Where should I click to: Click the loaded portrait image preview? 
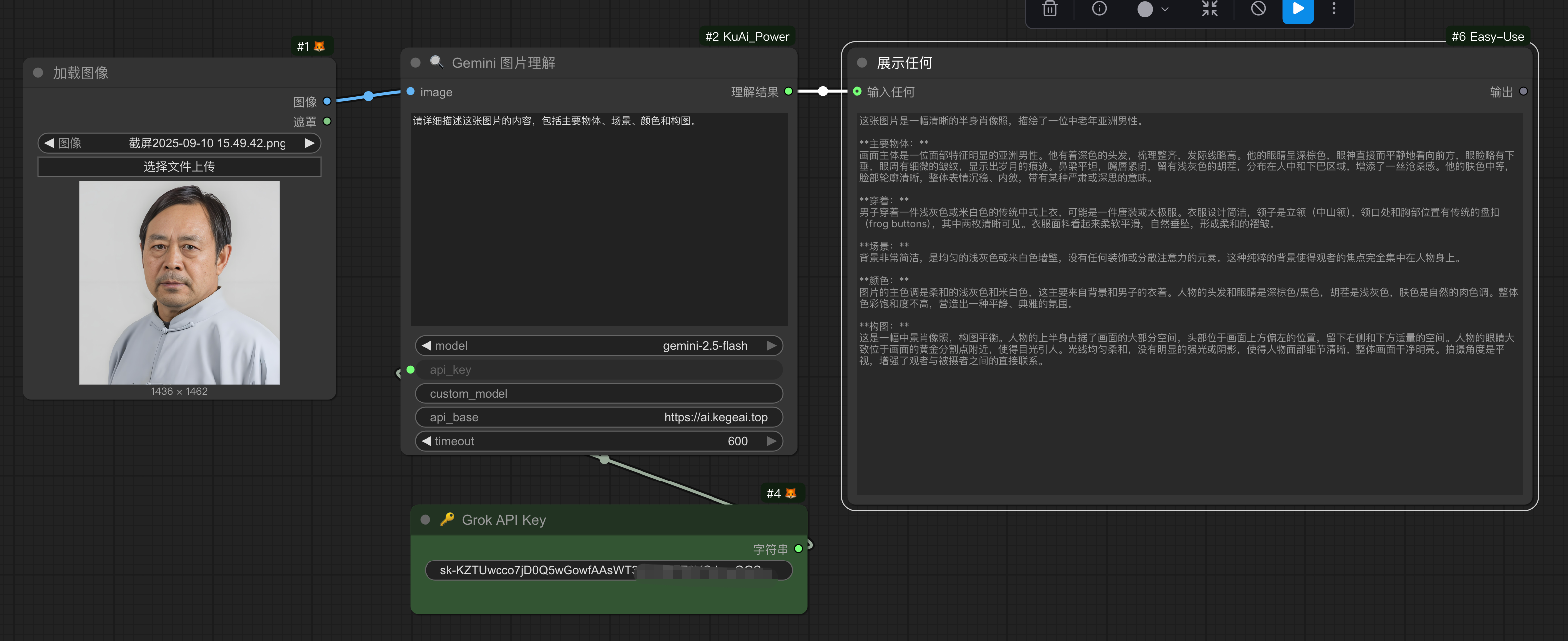click(179, 282)
